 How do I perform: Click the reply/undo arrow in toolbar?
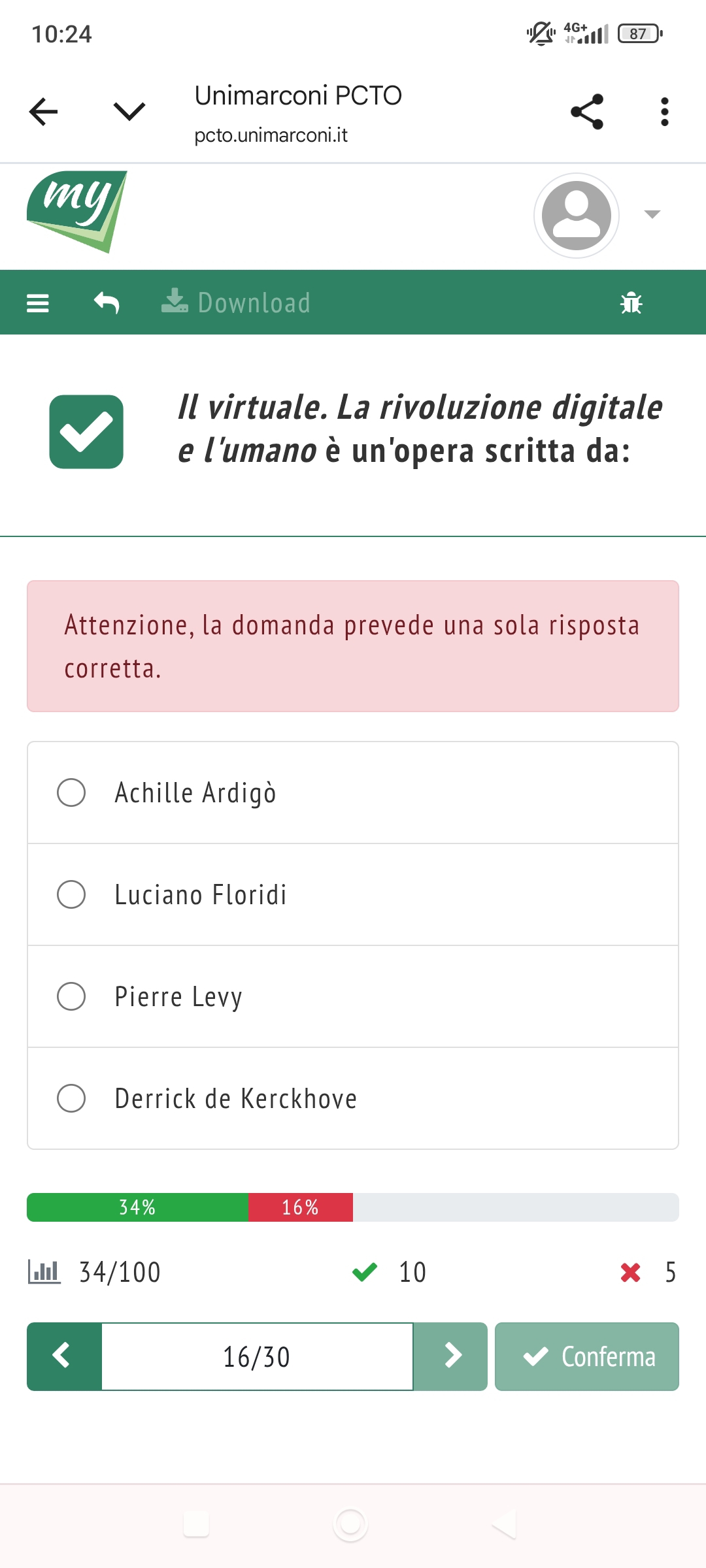pyautogui.click(x=107, y=303)
